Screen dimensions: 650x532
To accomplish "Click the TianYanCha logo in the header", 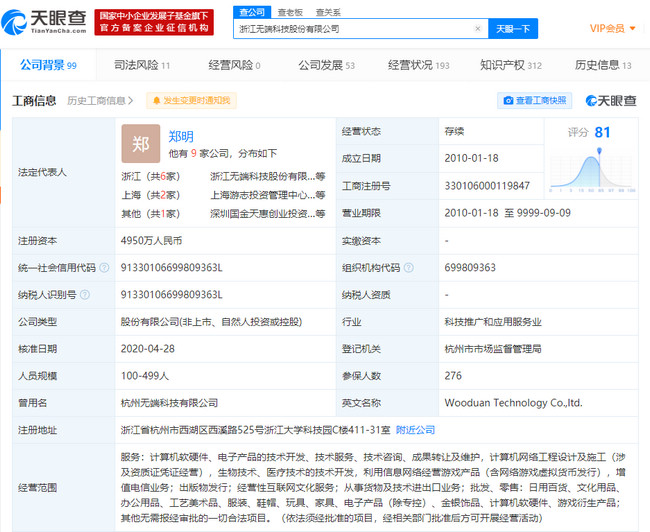I will (x=44, y=22).
